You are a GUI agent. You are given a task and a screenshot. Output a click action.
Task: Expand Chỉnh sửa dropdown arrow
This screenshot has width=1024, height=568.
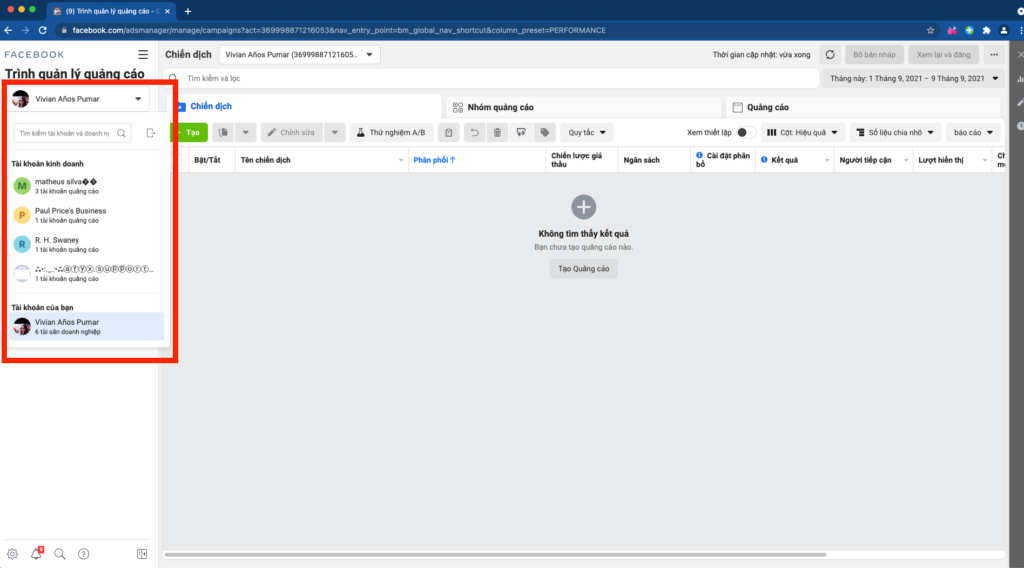click(334, 133)
